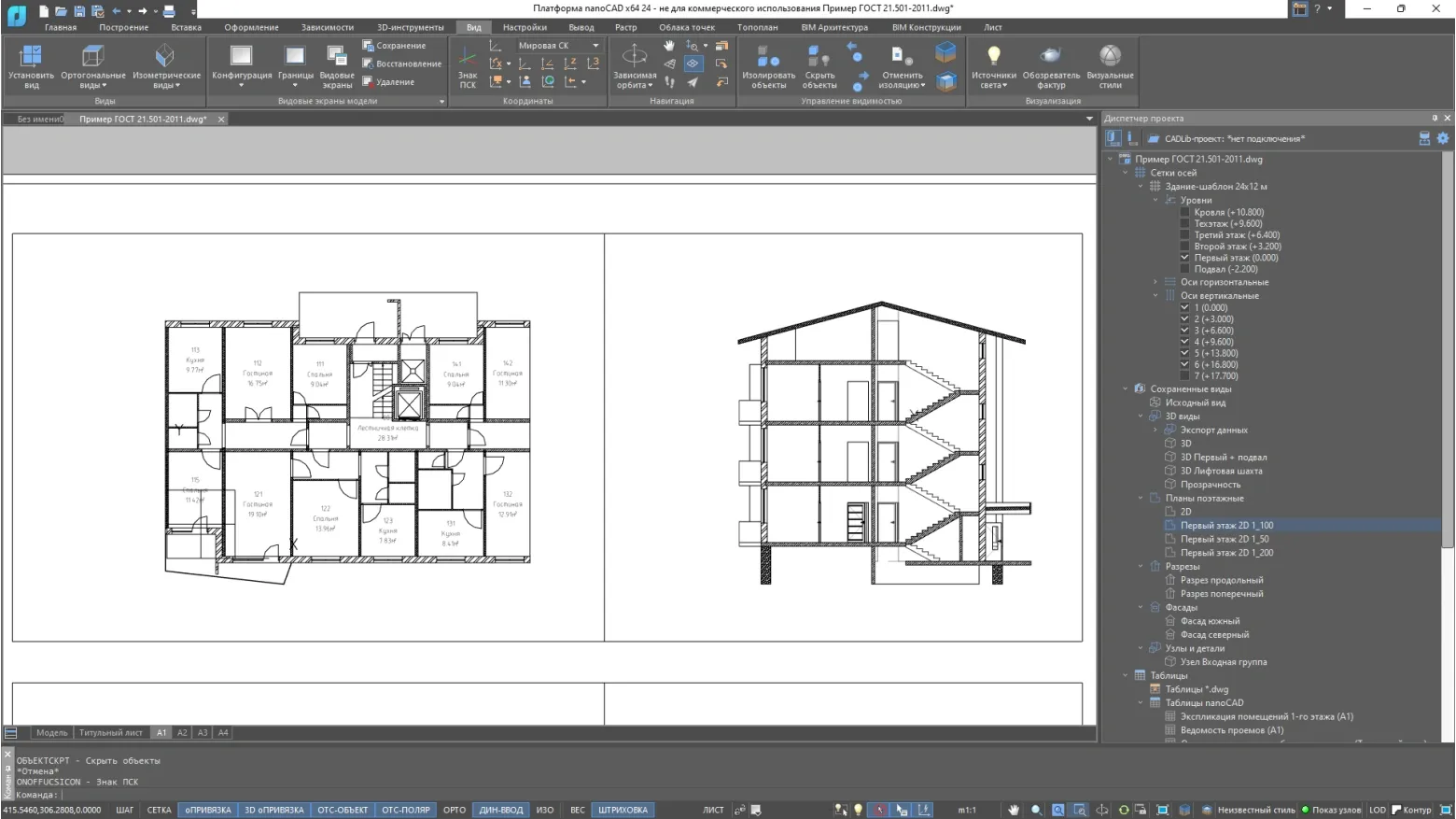The image size is (1456, 819).
Task: Open the BIM Архитектура ribbon tab
Action: (833, 27)
